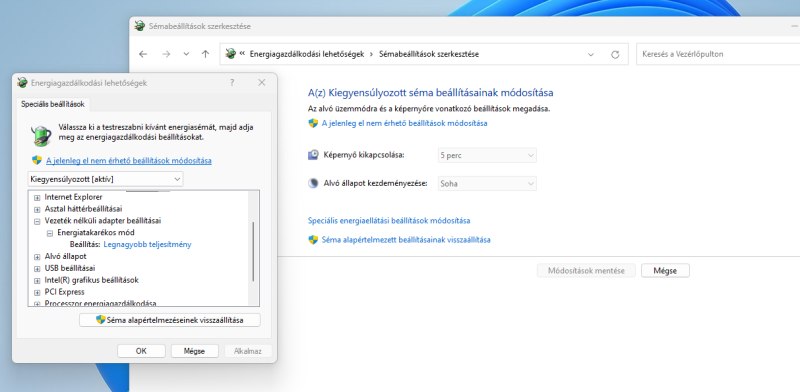This screenshot has height=392, width=800.
Task: Select Intel(R) grafikus beállítások tree item
Action: point(92,280)
